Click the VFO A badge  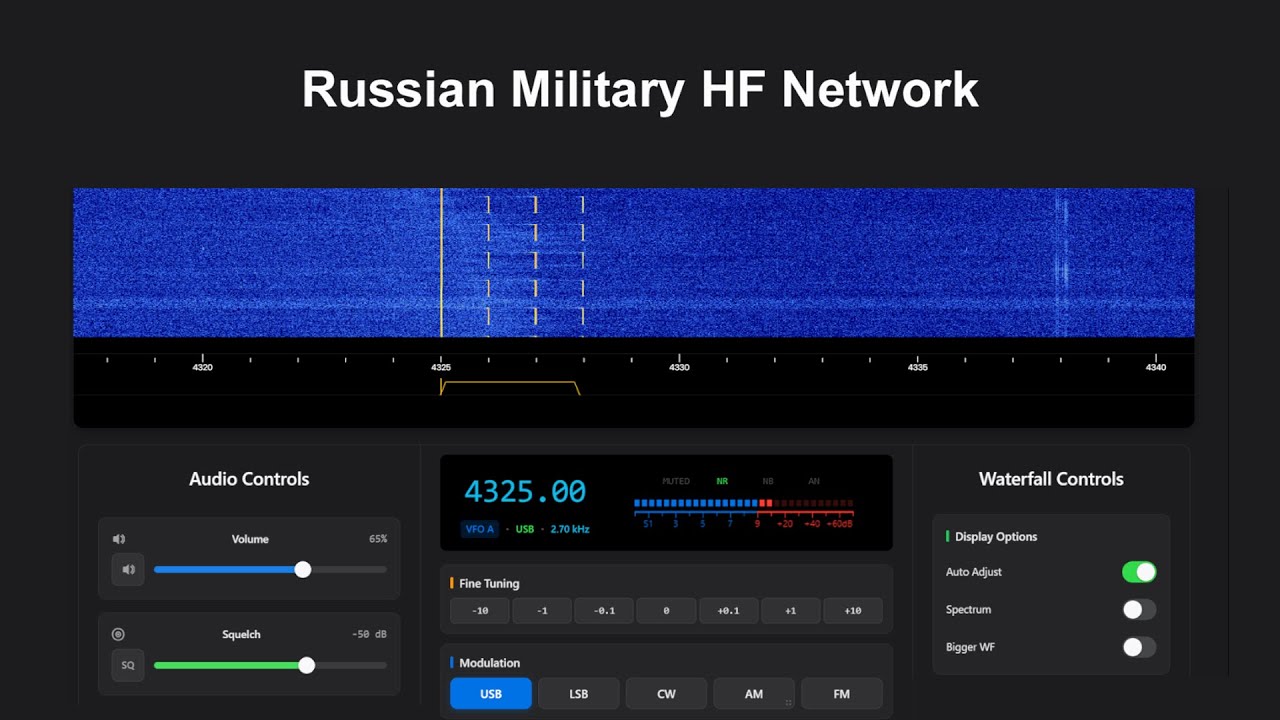[x=480, y=529]
